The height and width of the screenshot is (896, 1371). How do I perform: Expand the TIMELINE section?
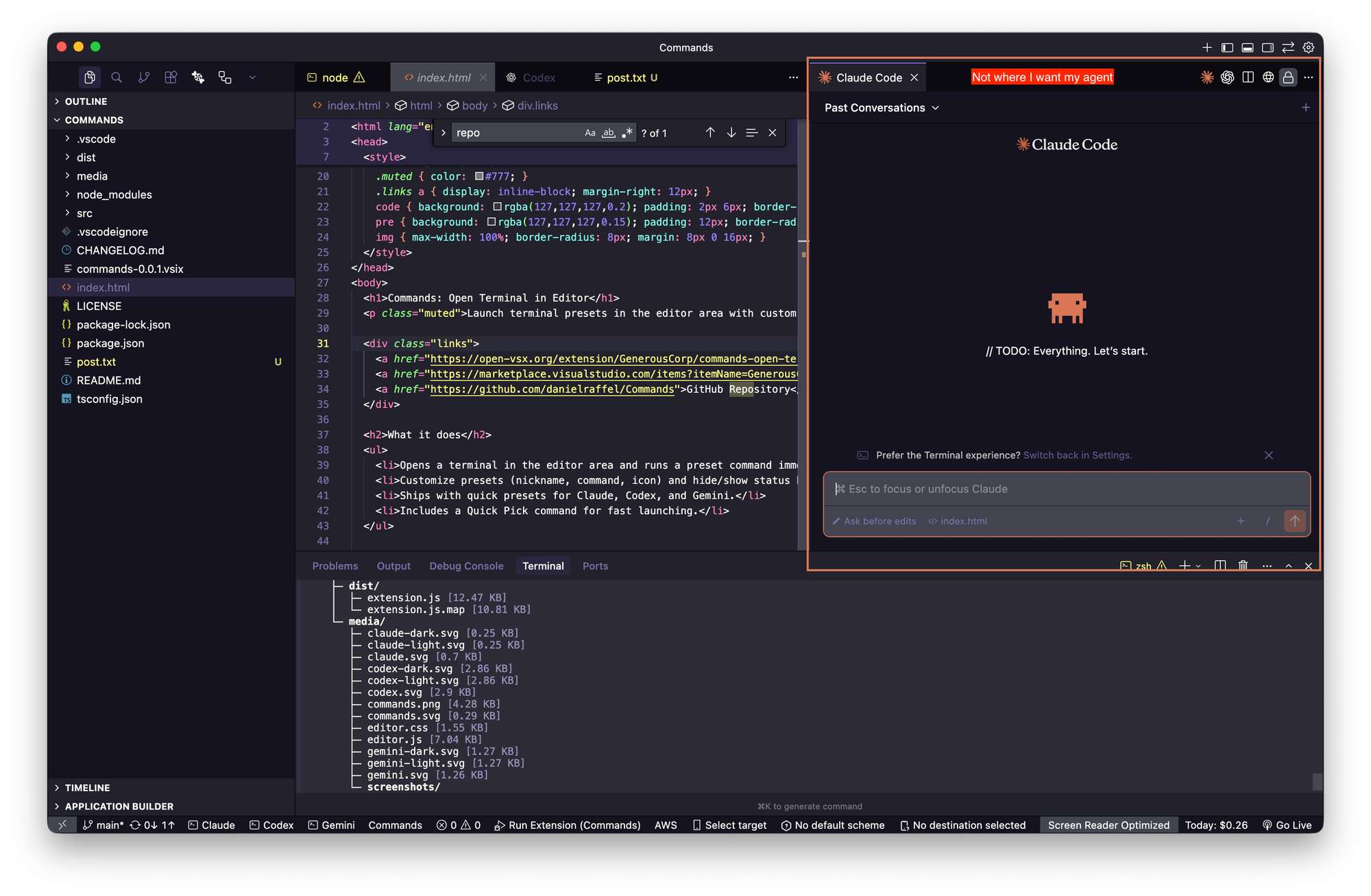tap(87, 788)
